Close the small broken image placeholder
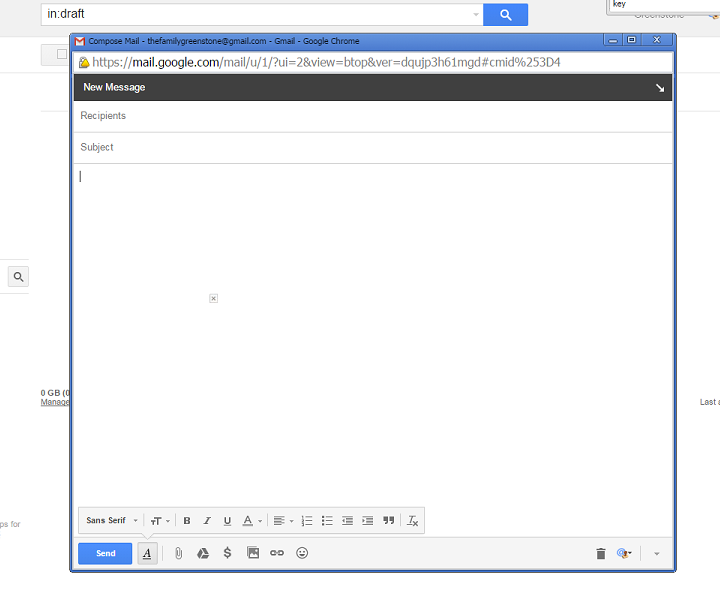Viewport: 720px width, 602px height. point(214,298)
